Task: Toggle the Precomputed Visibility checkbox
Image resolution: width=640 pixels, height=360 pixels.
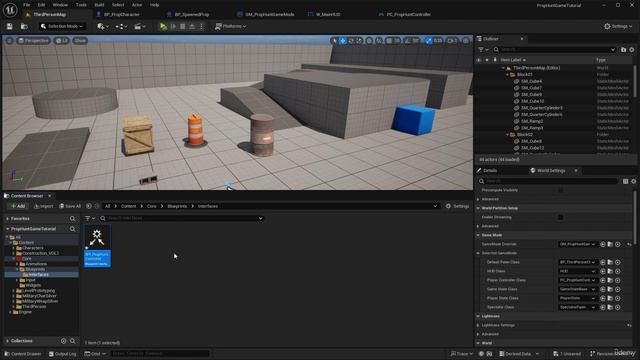Action: coord(560,190)
